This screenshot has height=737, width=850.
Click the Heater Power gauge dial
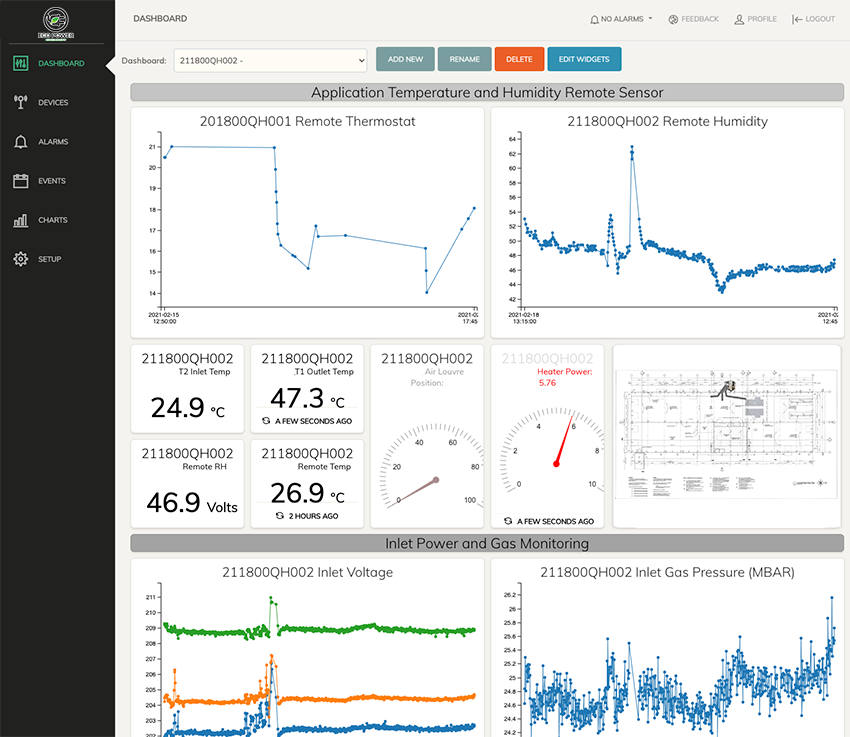[x=551, y=450]
